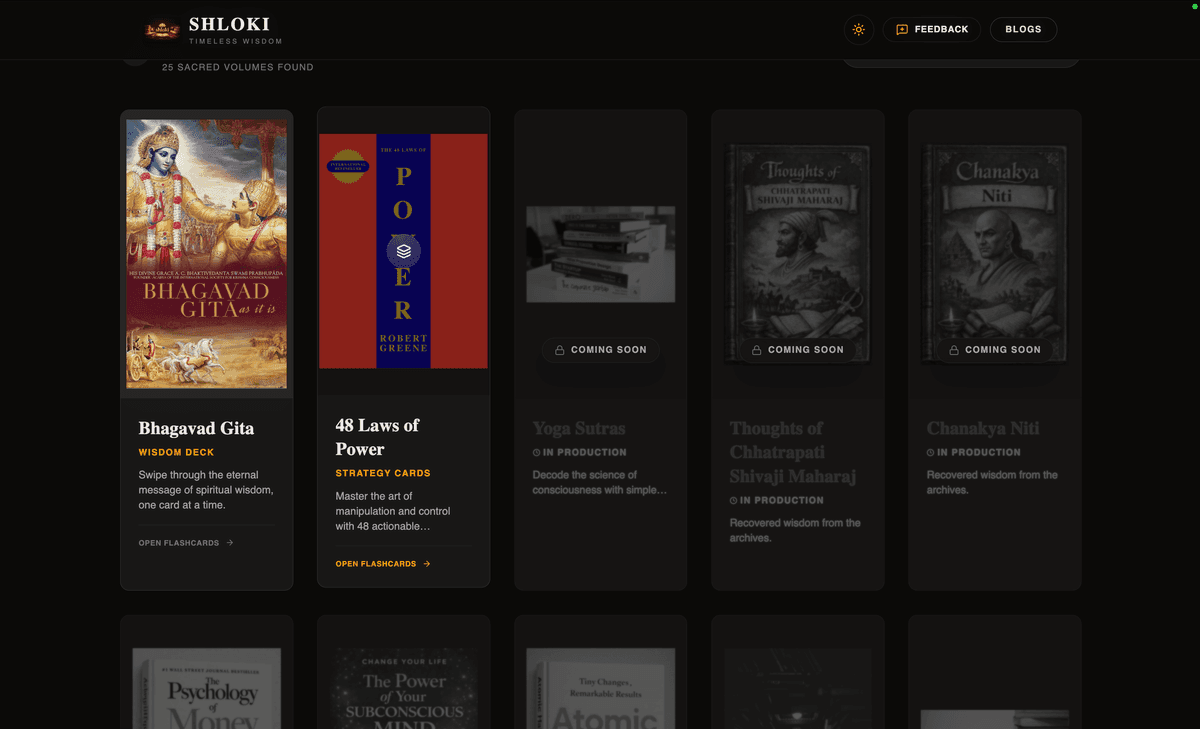Click the SHLOKI site title
This screenshot has height=729, width=1200.
(229, 24)
